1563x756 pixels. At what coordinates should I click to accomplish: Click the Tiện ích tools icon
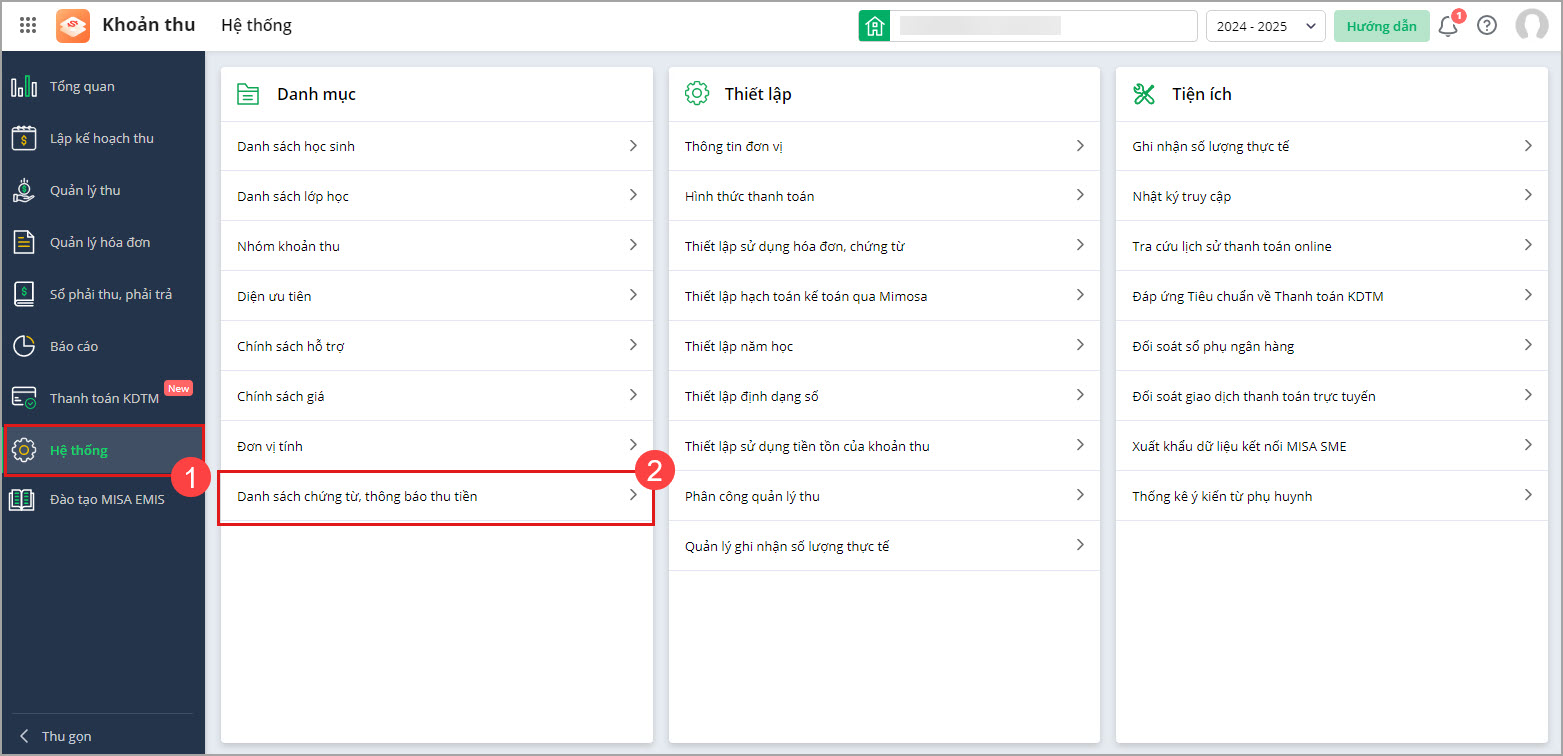(x=1144, y=94)
